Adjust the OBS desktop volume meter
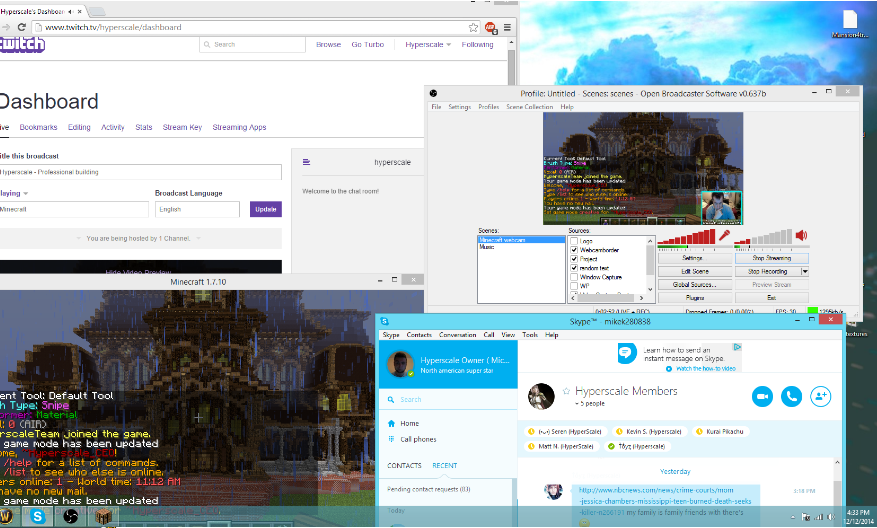Screen dimensions: 877x528 click(763, 238)
